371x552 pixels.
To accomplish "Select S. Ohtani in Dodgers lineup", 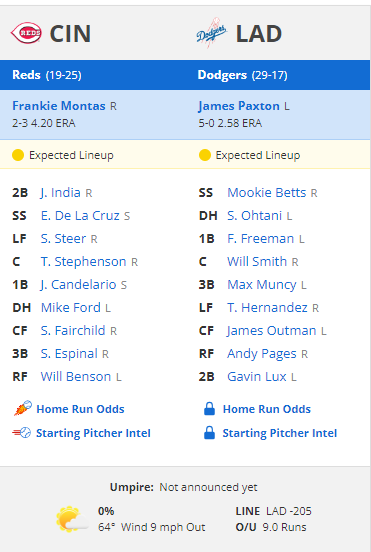I will (254, 215).
